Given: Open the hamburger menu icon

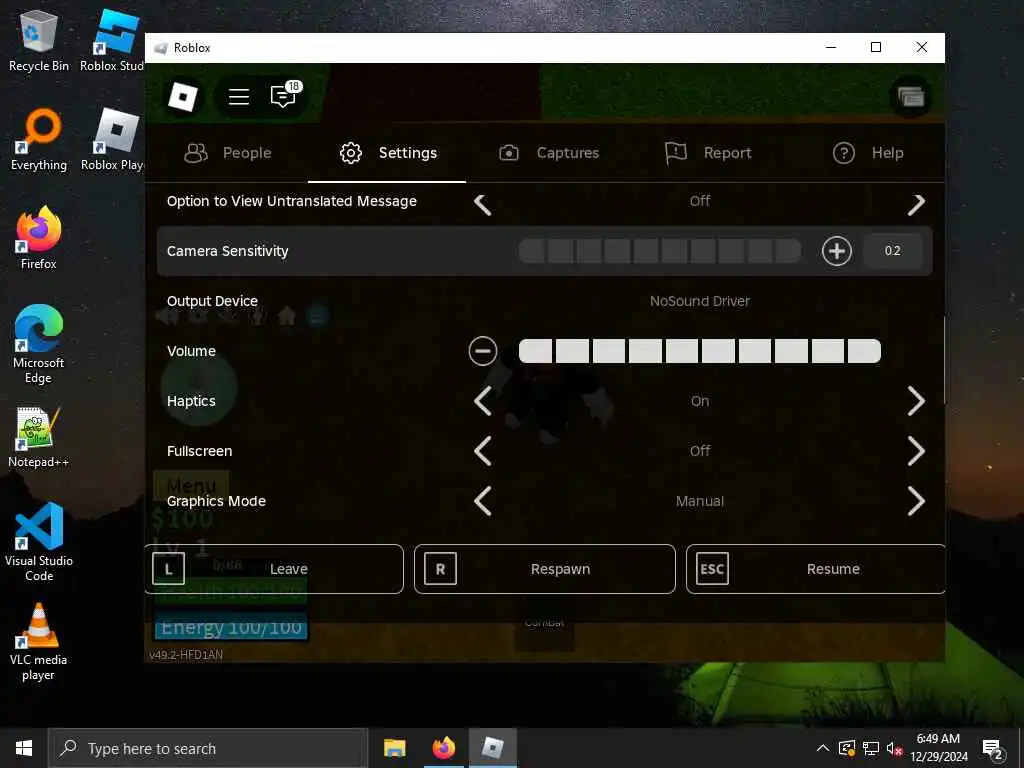Looking at the screenshot, I should [239, 97].
